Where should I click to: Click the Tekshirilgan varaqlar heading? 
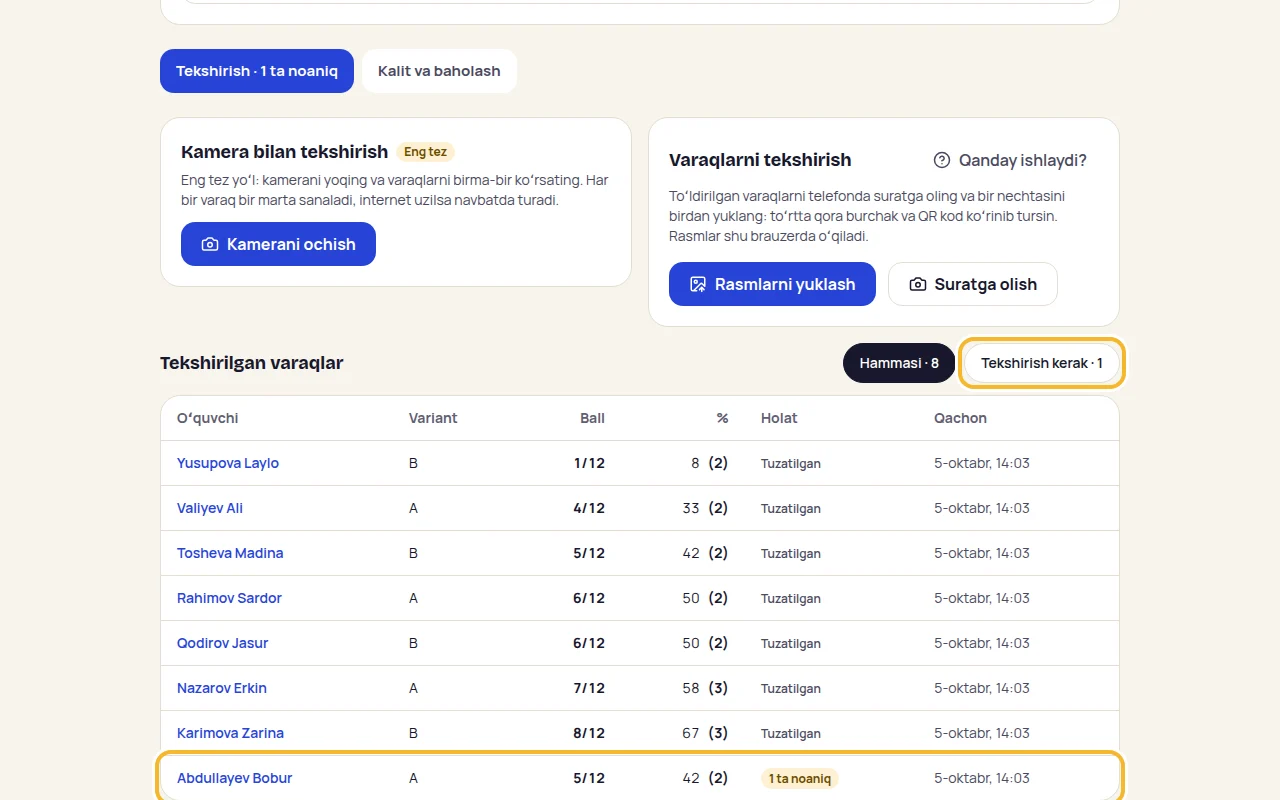[x=251, y=363]
